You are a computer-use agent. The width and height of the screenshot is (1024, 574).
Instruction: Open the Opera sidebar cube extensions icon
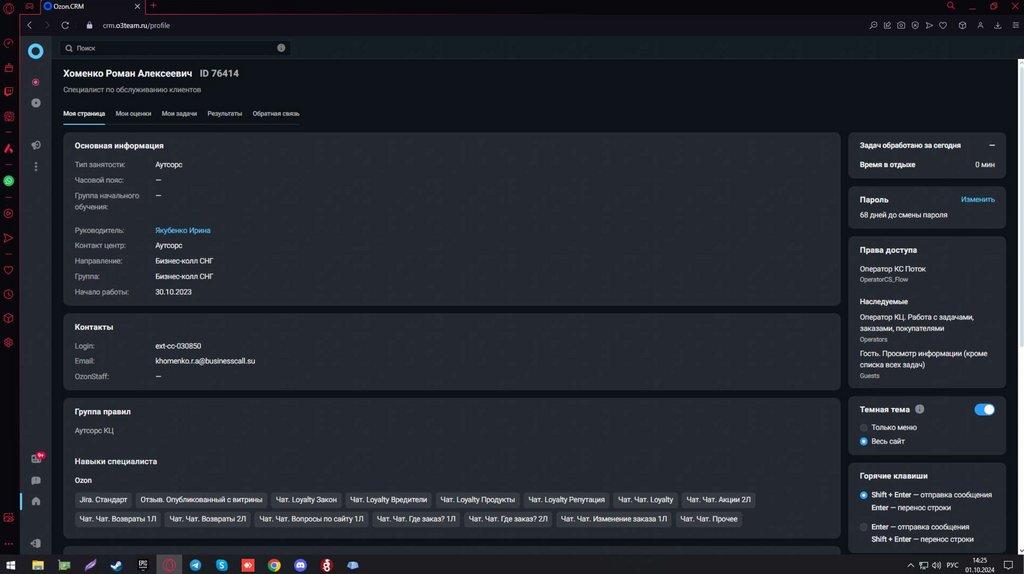pyautogui.click(x=8, y=318)
